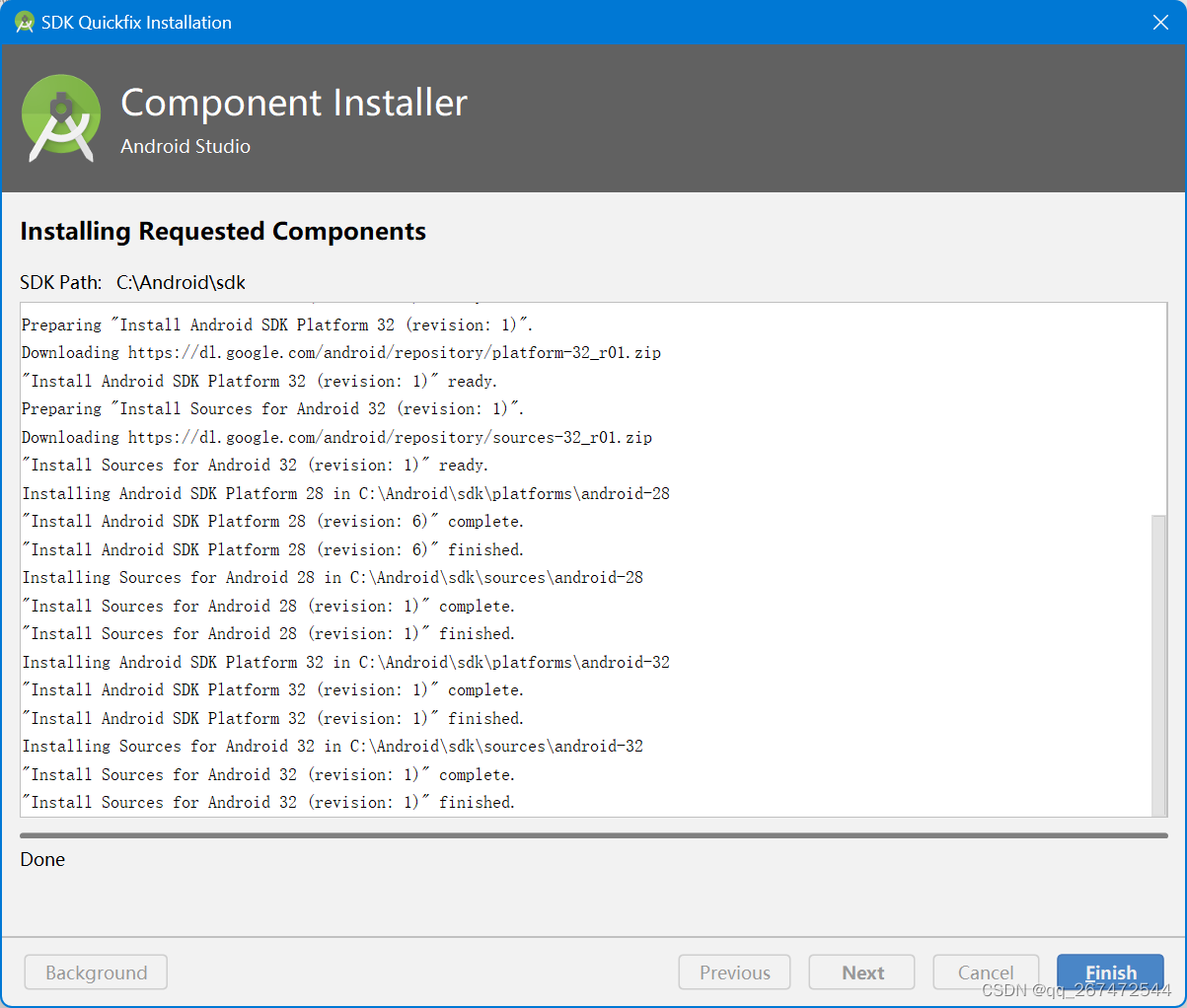This screenshot has height=1008, width=1187.
Task: Click the Finish button
Action: pos(1110,972)
